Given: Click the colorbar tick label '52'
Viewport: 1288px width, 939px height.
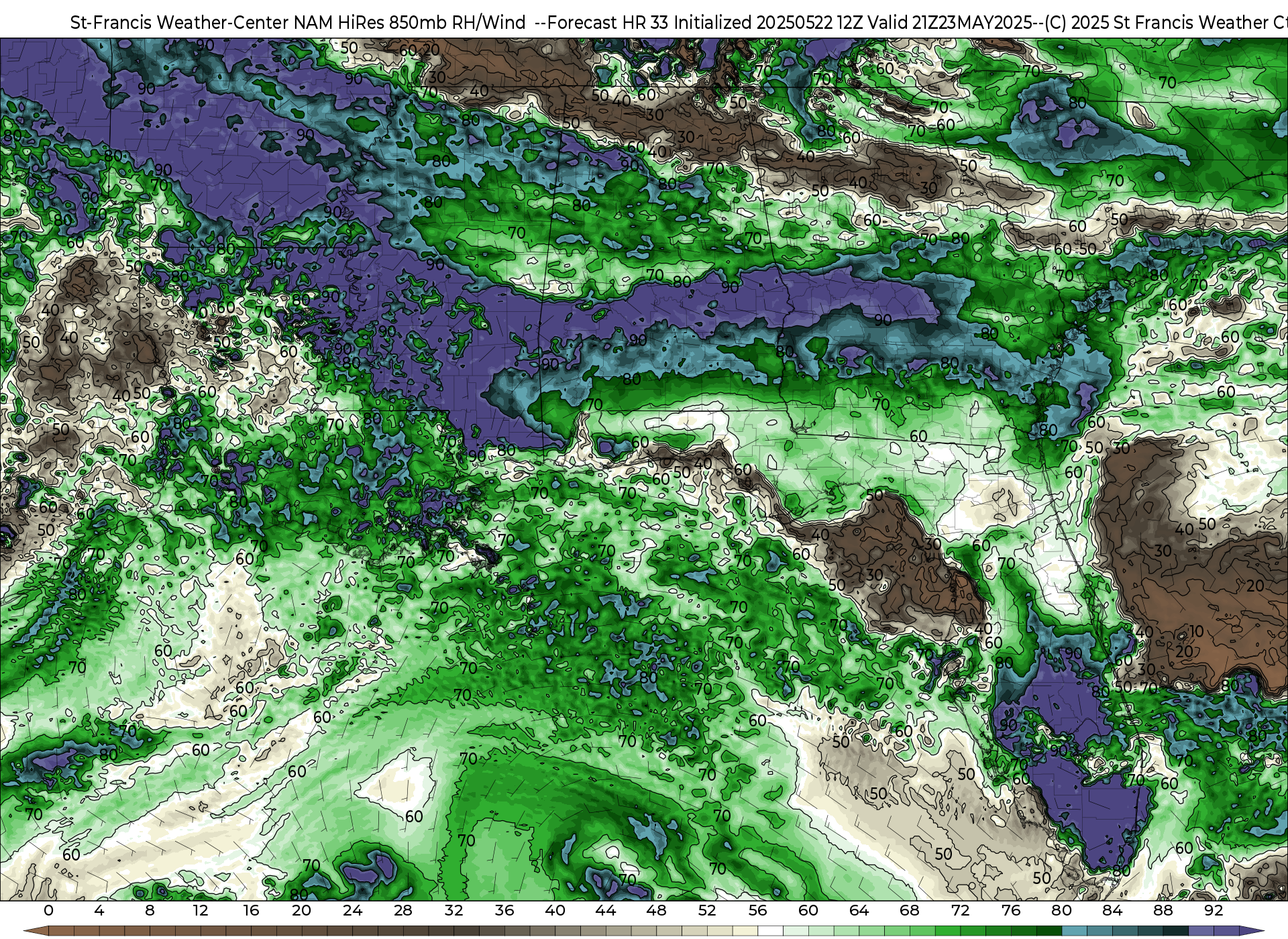Looking at the screenshot, I should pos(707,910).
